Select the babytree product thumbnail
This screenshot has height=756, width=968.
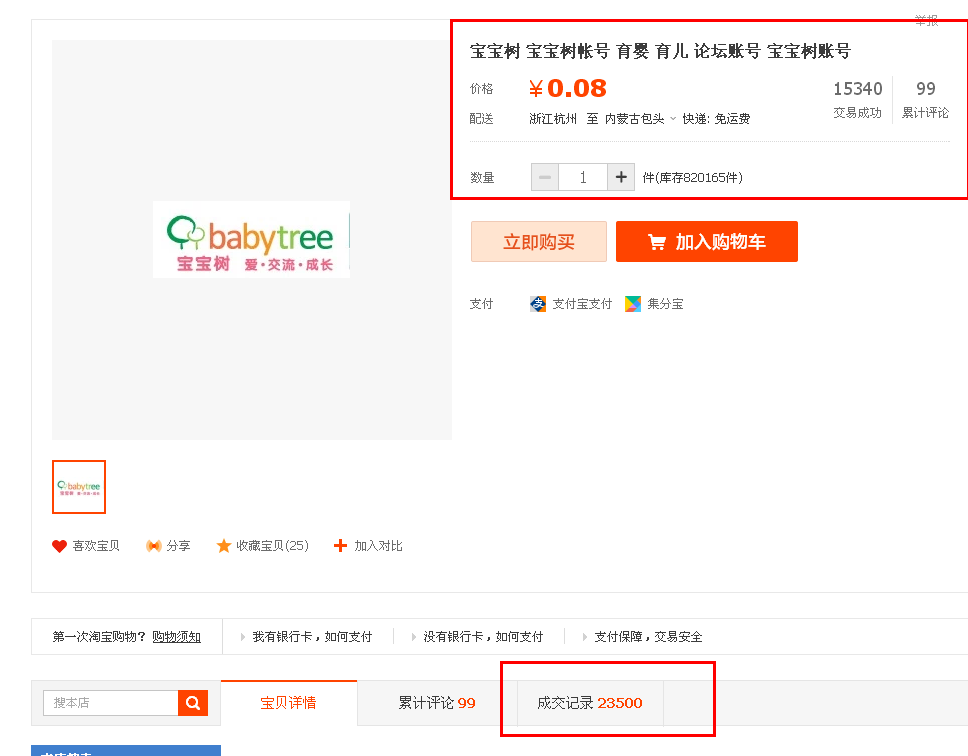pos(79,487)
